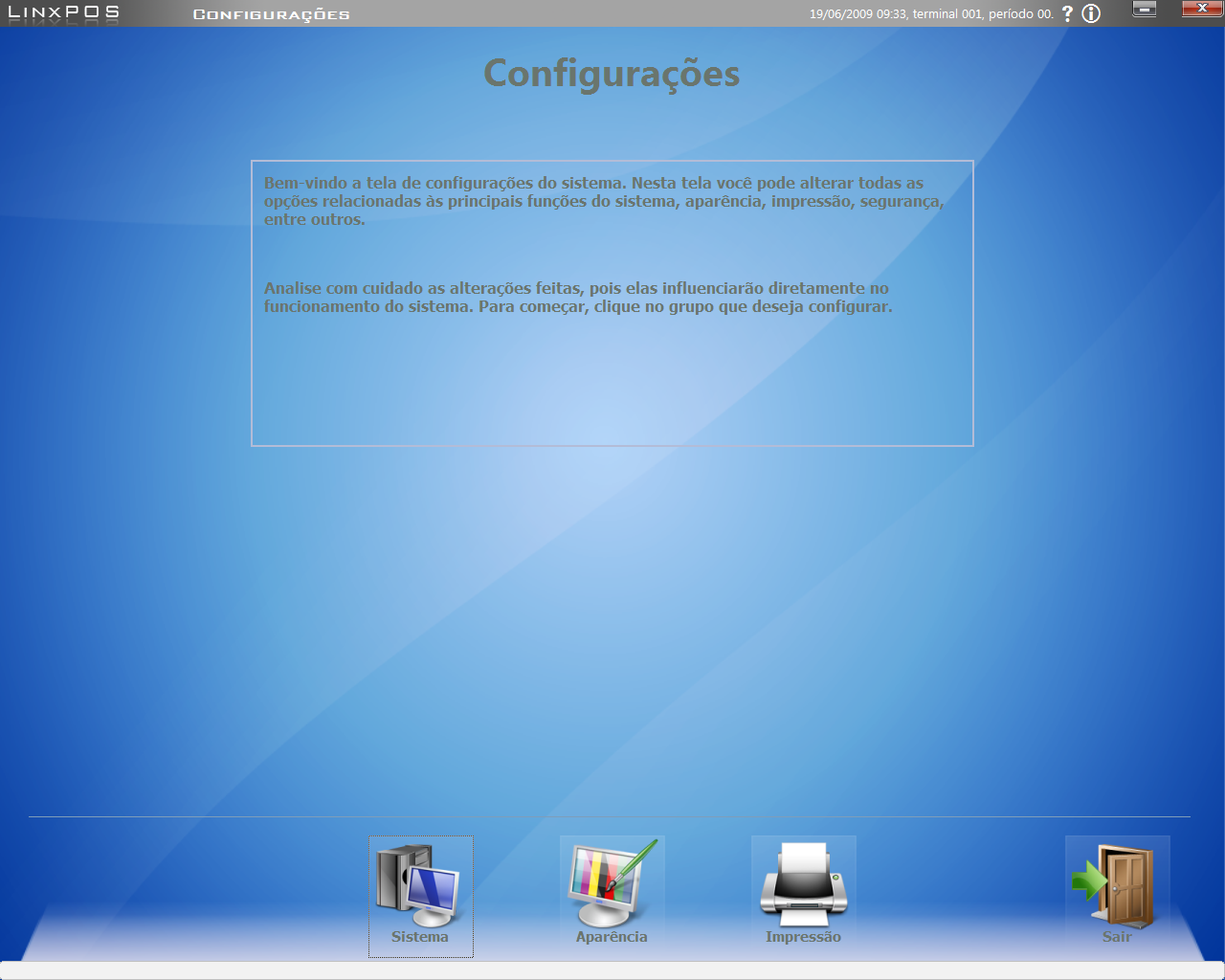Screen dimensions: 1225x980
Task: Click the LINXPOS logo in title bar
Action: tap(63, 12)
